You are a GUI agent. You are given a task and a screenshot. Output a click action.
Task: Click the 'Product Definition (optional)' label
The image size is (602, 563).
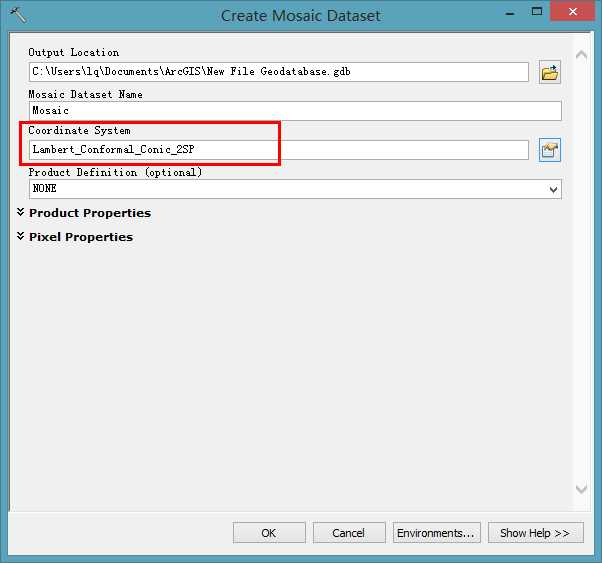point(115,172)
